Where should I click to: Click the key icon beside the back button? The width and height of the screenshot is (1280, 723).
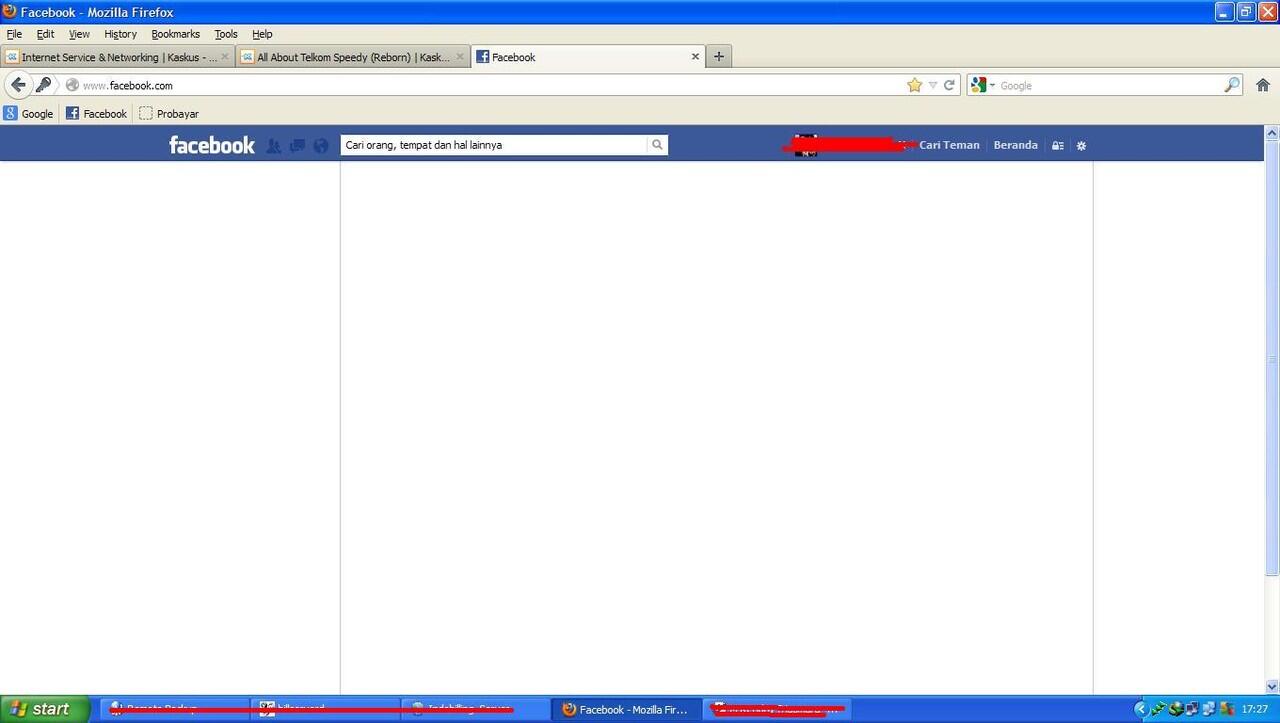[43, 85]
